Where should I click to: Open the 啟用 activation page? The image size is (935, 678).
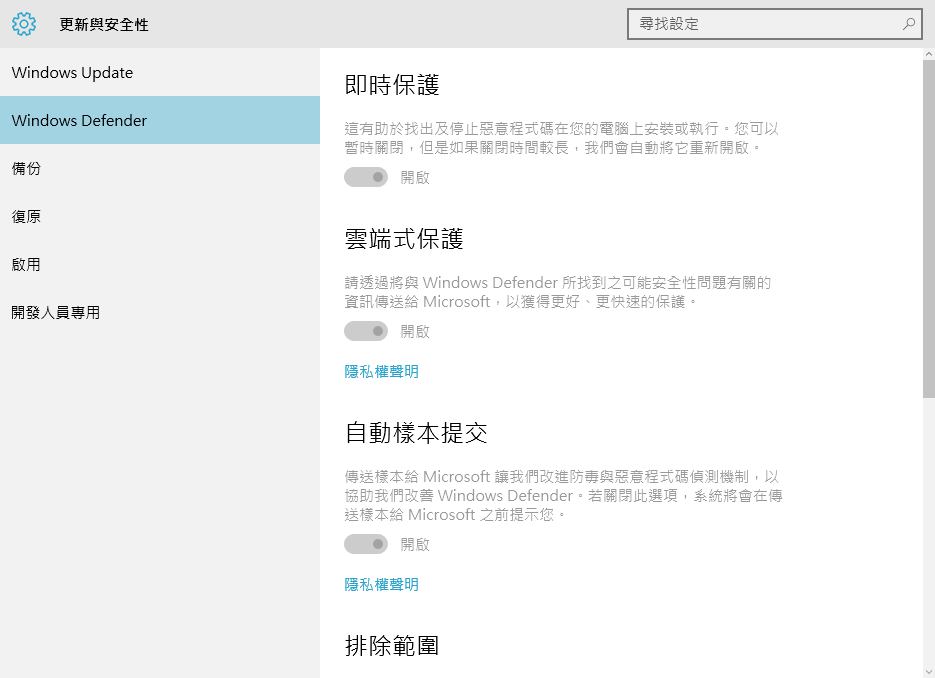click(x=160, y=264)
